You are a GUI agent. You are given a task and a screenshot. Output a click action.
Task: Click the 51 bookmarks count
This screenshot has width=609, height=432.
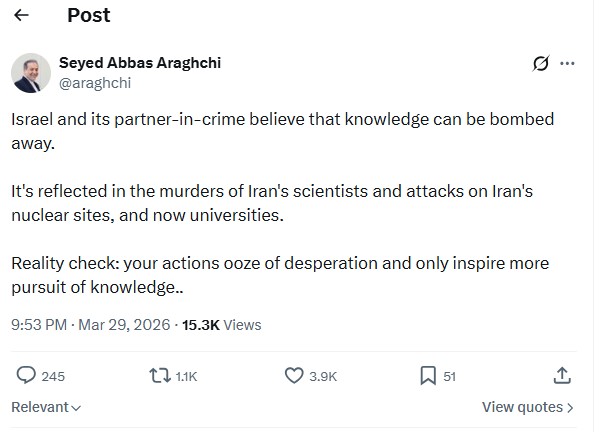450,377
